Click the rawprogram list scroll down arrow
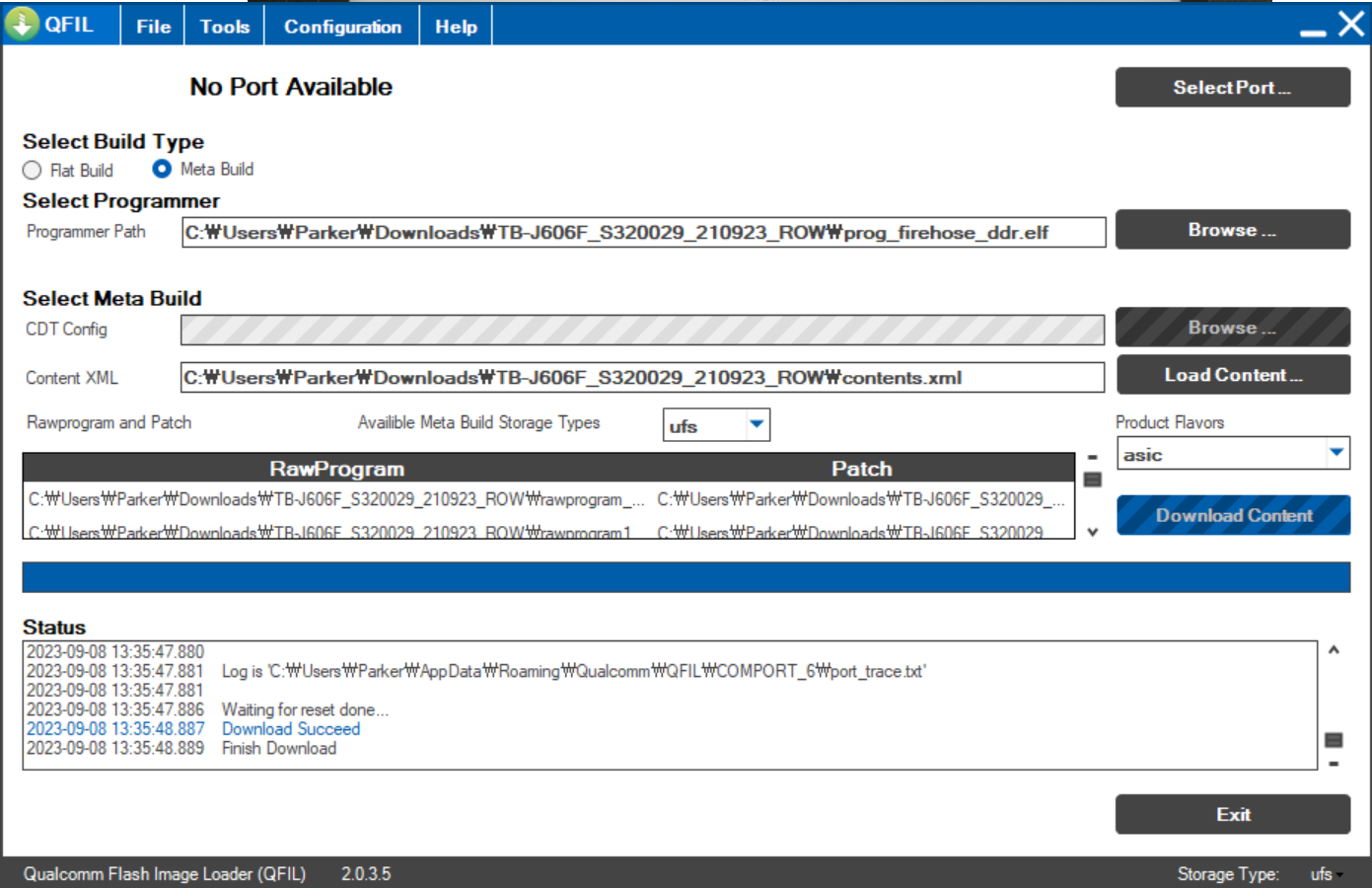The width and height of the screenshot is (1372, 888). point(1092,532)
